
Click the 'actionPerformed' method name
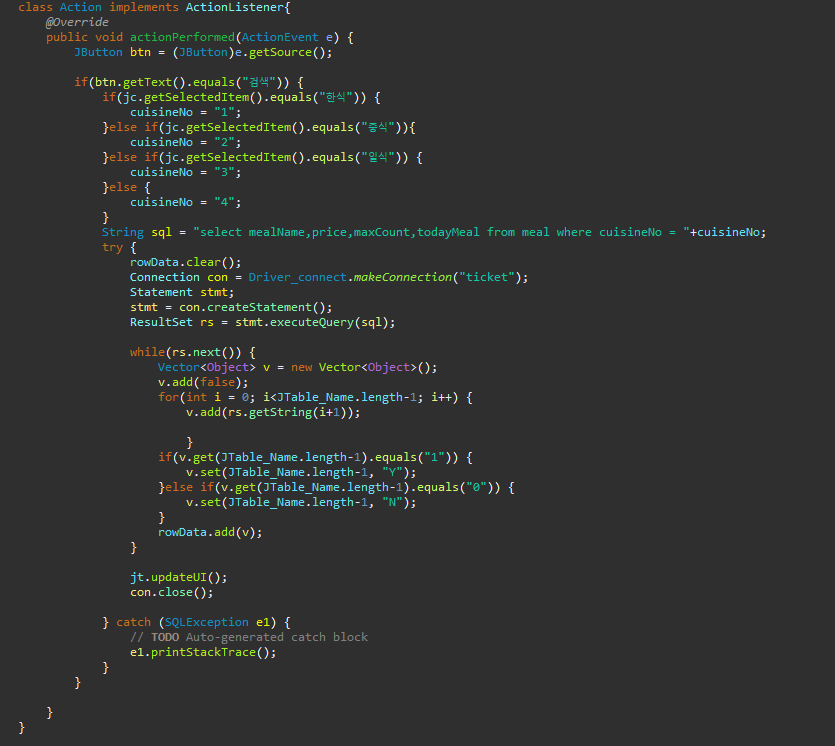click(182, 37)
